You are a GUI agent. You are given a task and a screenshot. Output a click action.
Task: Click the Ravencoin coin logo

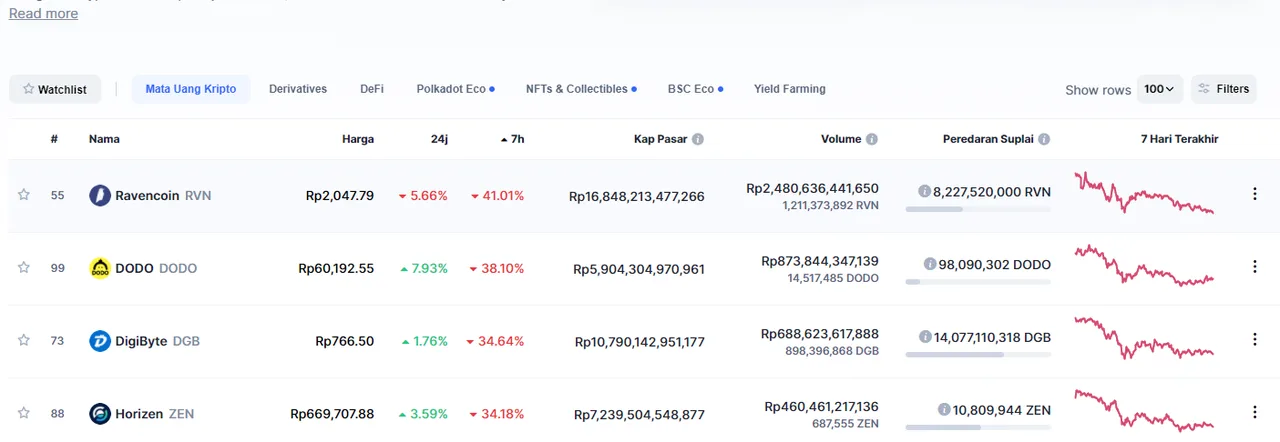[x=100, y=195]
